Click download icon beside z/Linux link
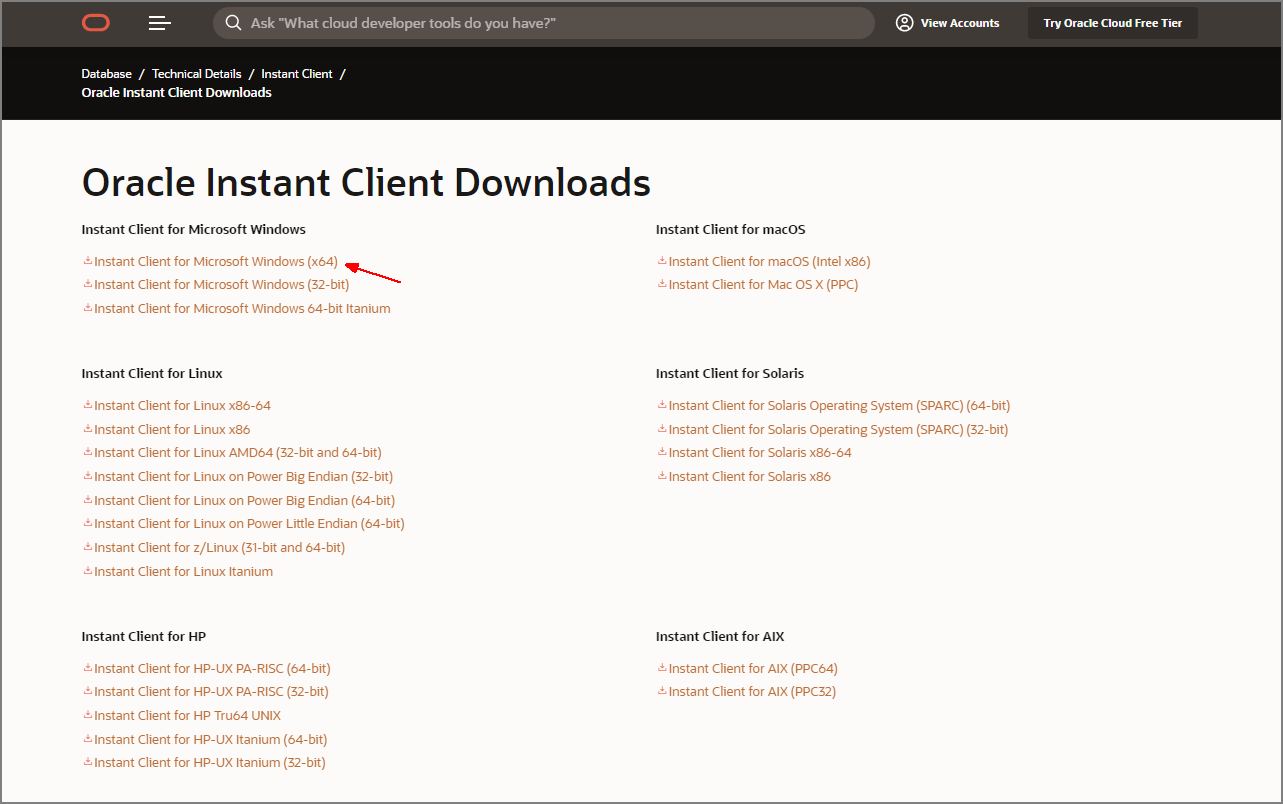 click(x=87, y=547)
